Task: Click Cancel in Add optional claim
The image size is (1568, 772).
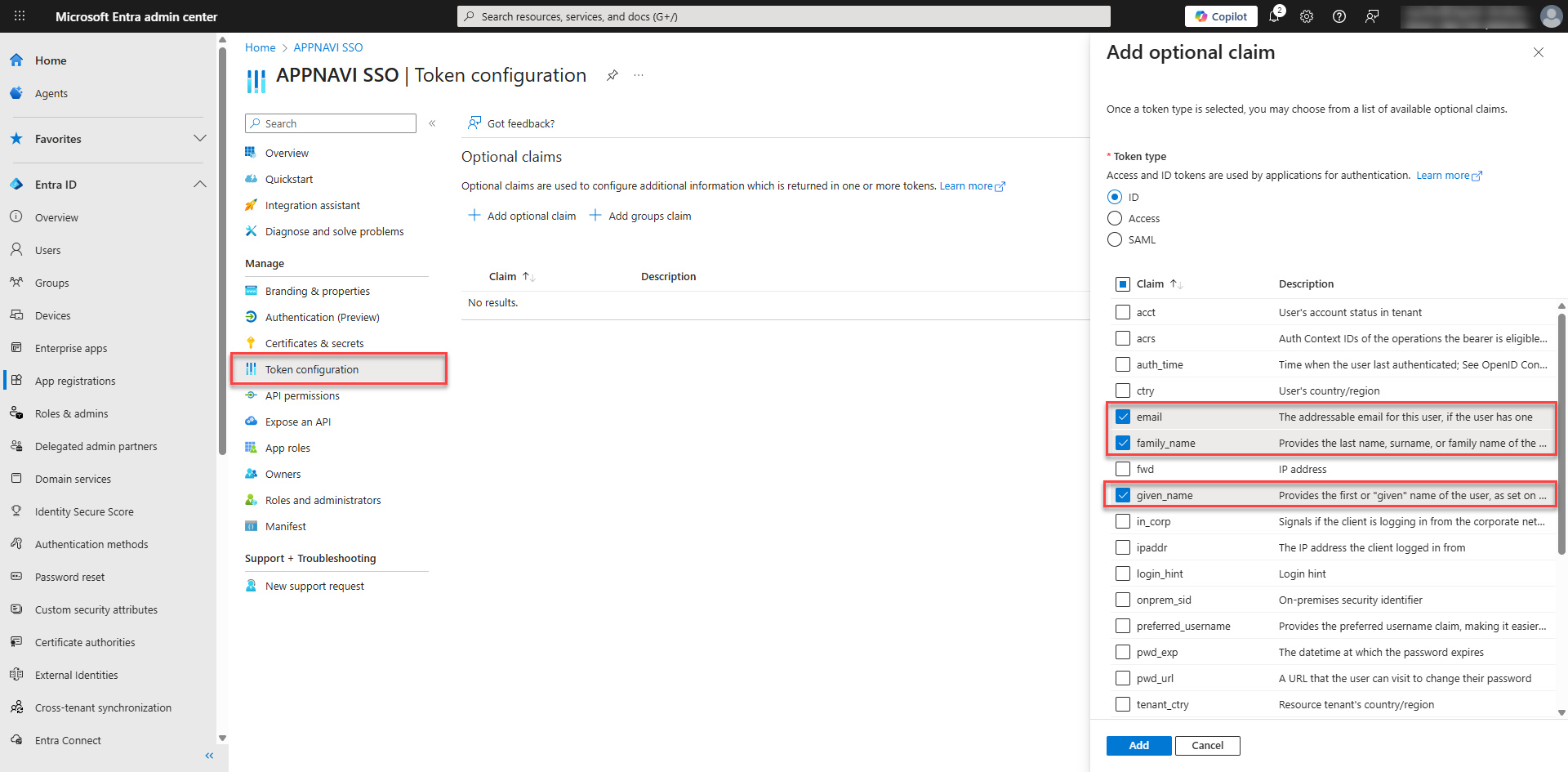Action: tap(1207, 745)
